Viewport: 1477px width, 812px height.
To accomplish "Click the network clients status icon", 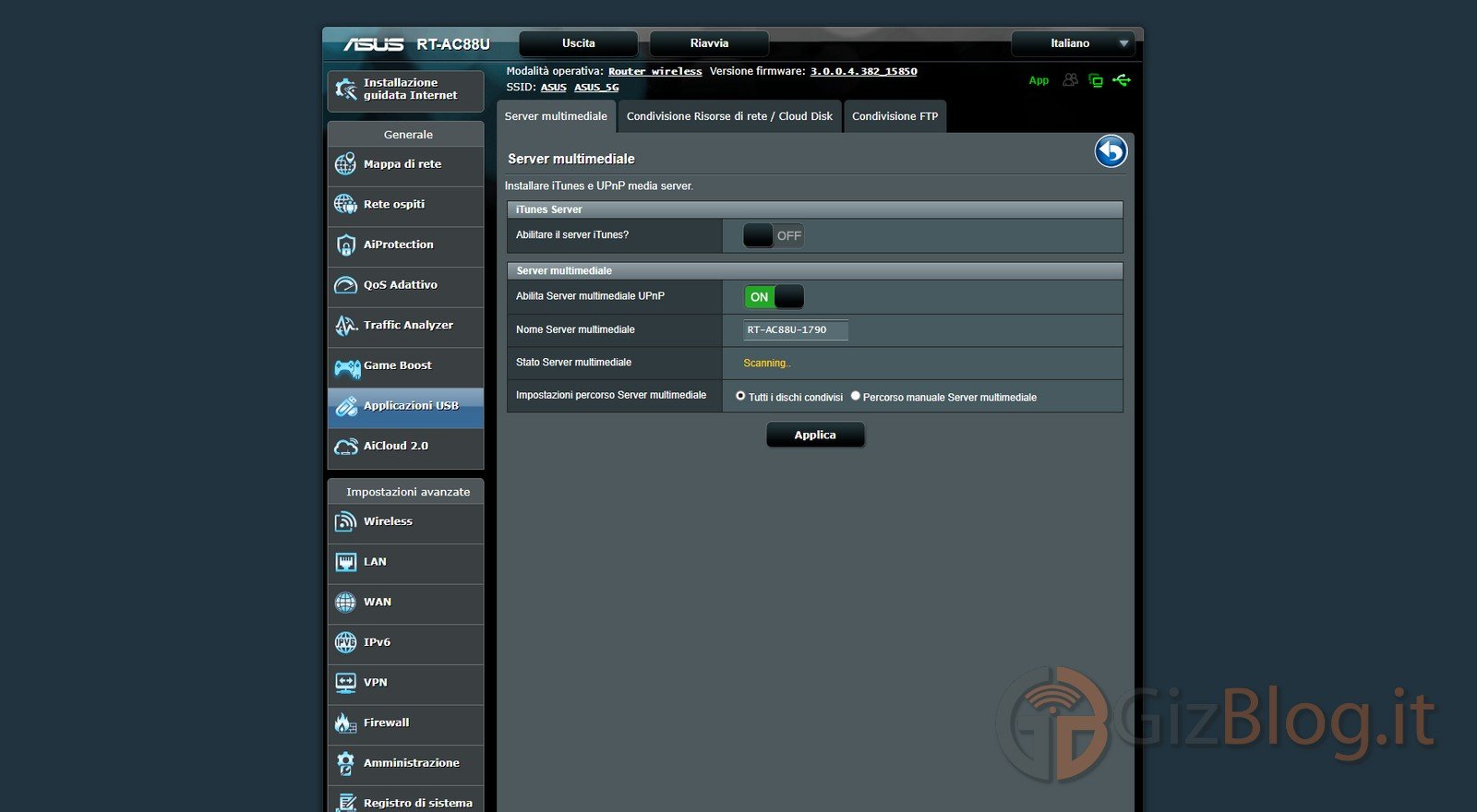I will (1096, 80).
